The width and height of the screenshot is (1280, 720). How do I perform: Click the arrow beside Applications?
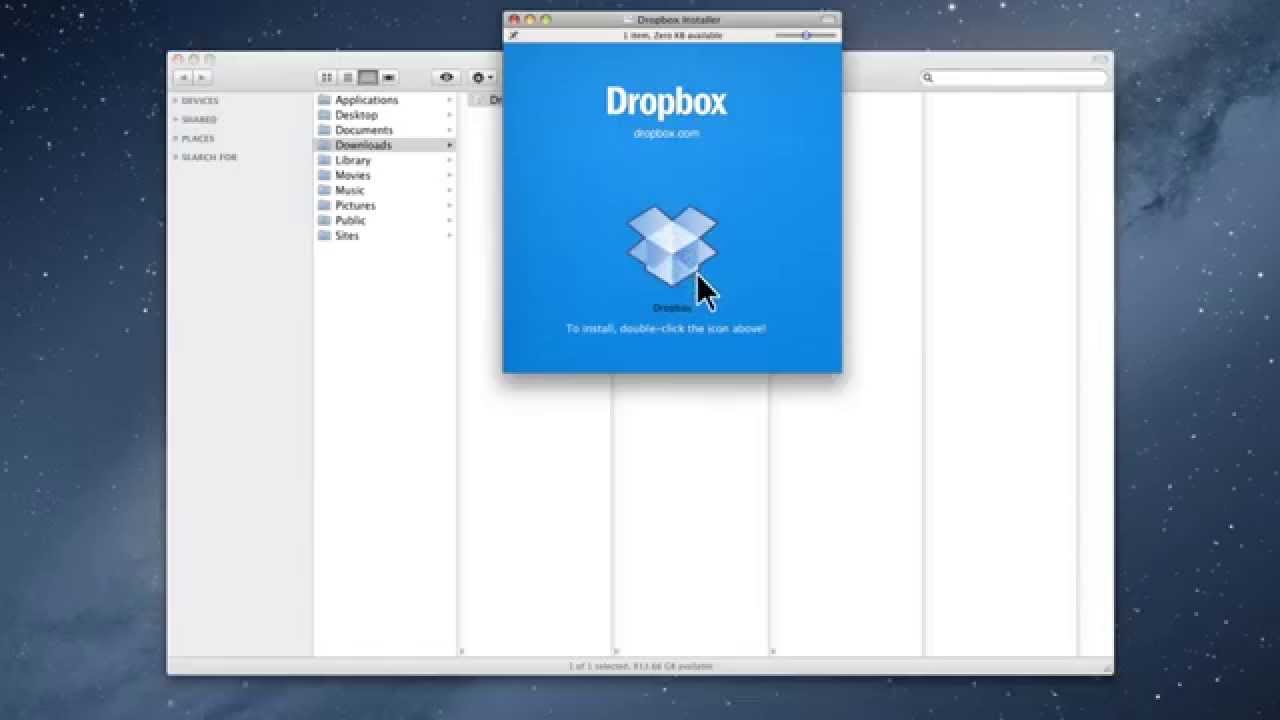pyautogui.click(x=449, y=100)
